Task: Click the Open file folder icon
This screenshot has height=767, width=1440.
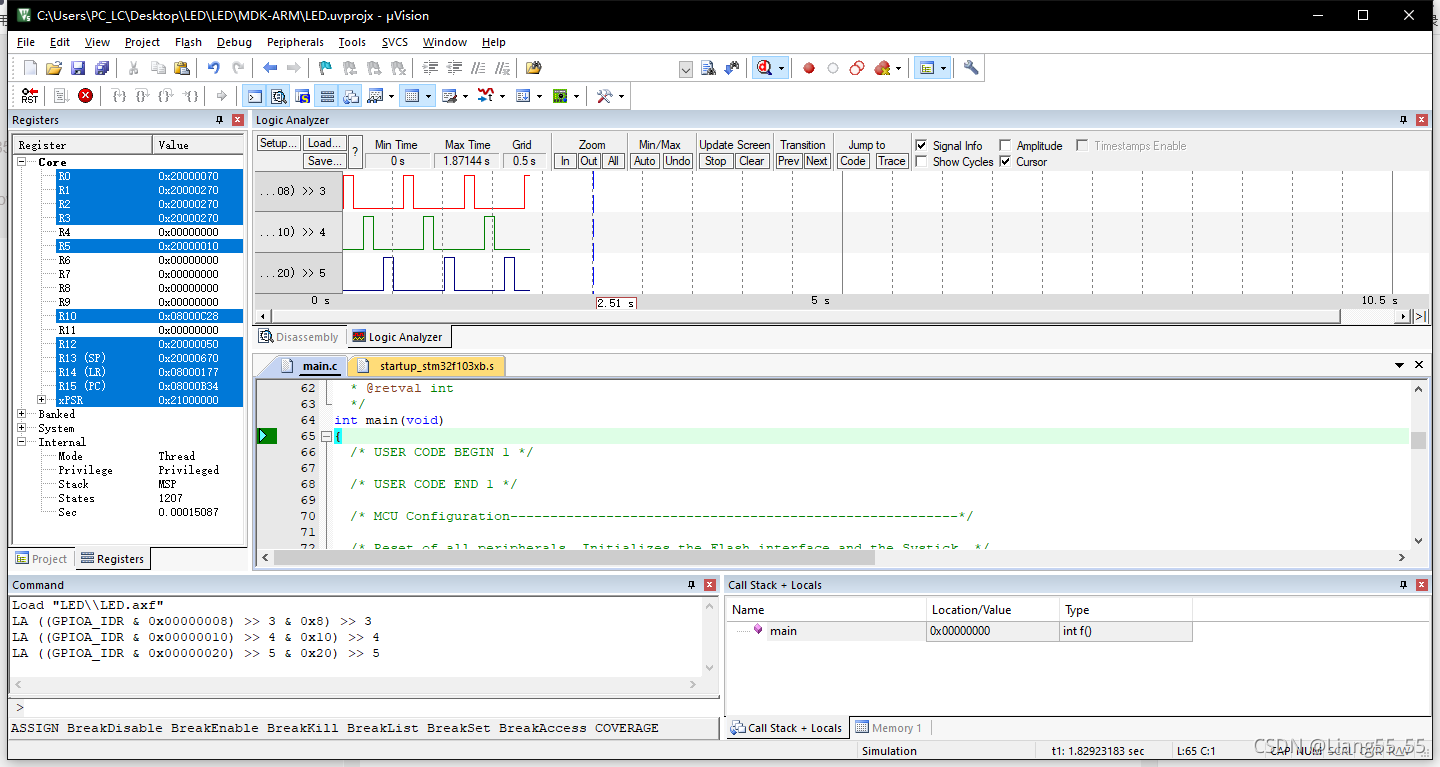Action: 54,68
